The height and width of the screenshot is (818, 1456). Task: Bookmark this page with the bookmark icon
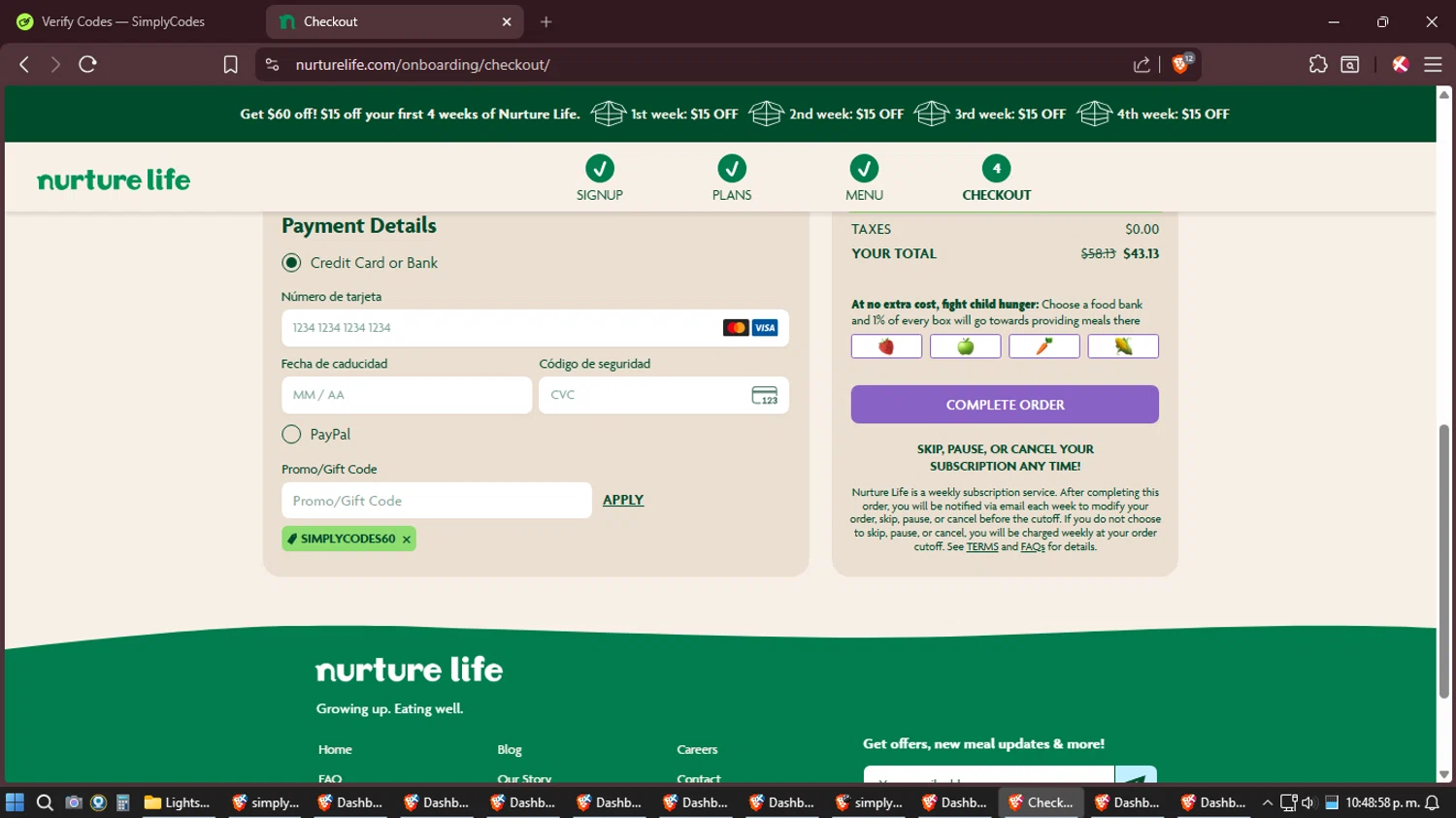point(230,64)
